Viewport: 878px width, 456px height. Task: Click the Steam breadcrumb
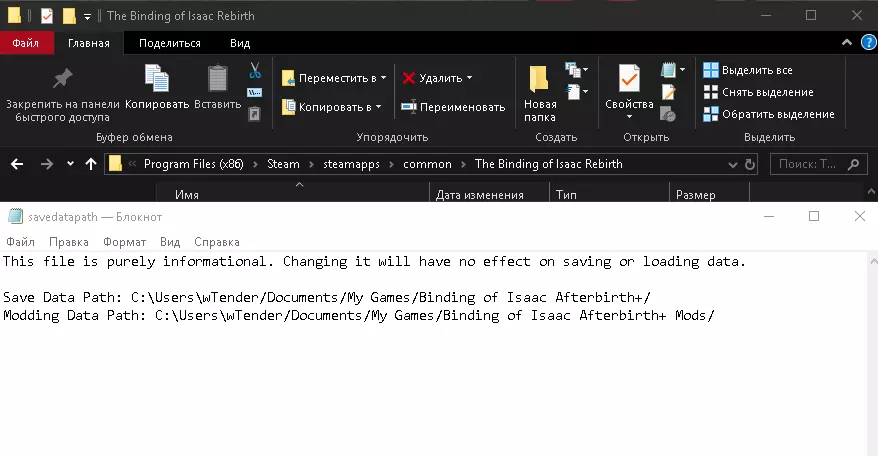[x=283, y=164]
